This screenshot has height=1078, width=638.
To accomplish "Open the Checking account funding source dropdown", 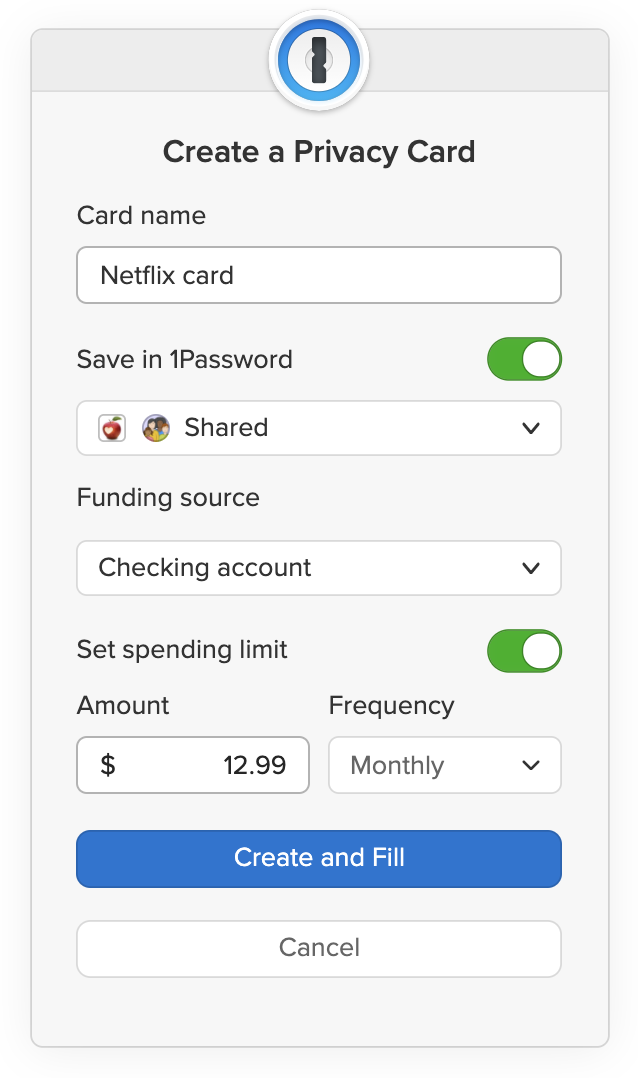I will pos(319,567).
